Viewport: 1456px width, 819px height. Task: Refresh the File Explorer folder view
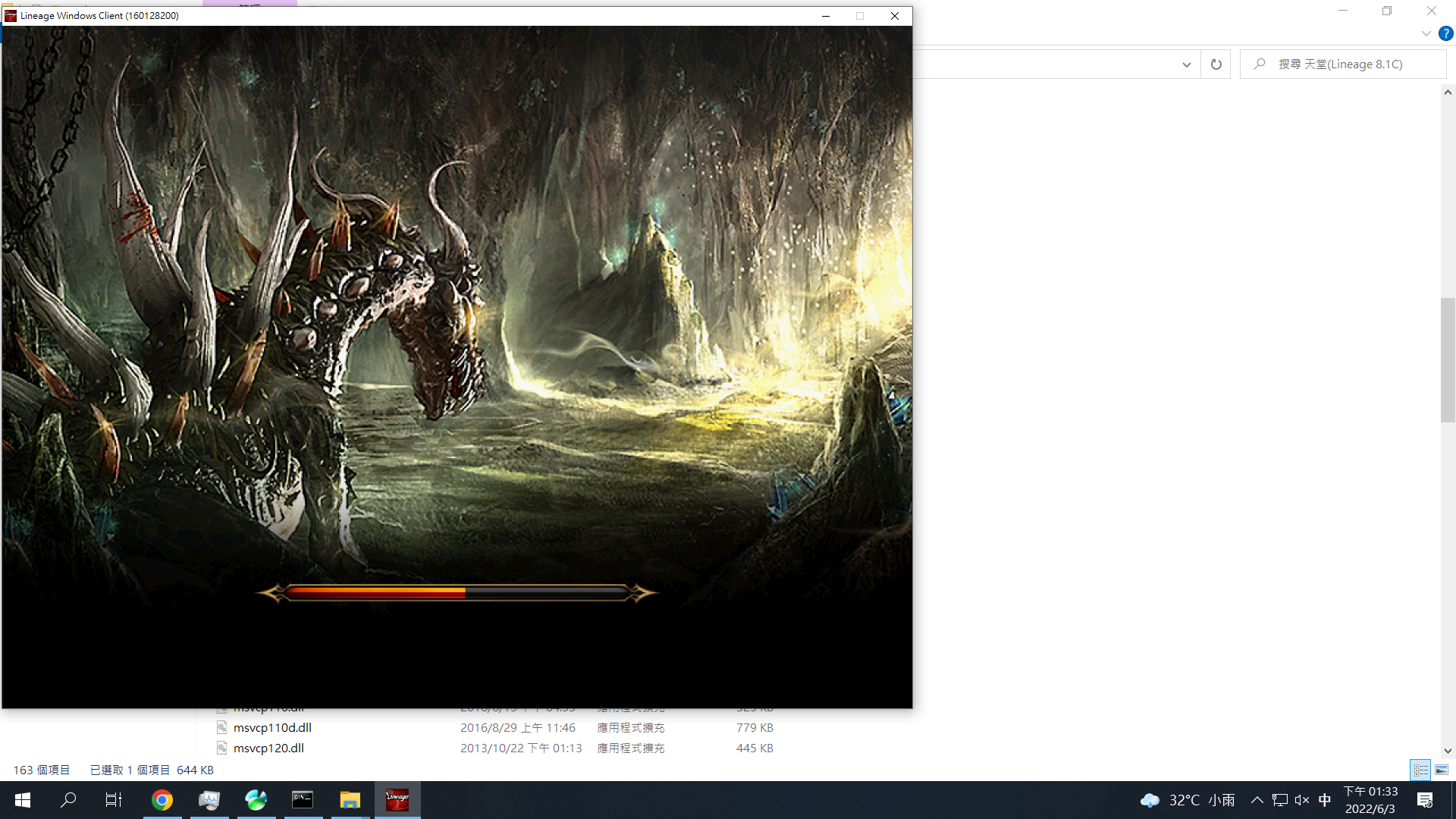[x=1216, y=64]
